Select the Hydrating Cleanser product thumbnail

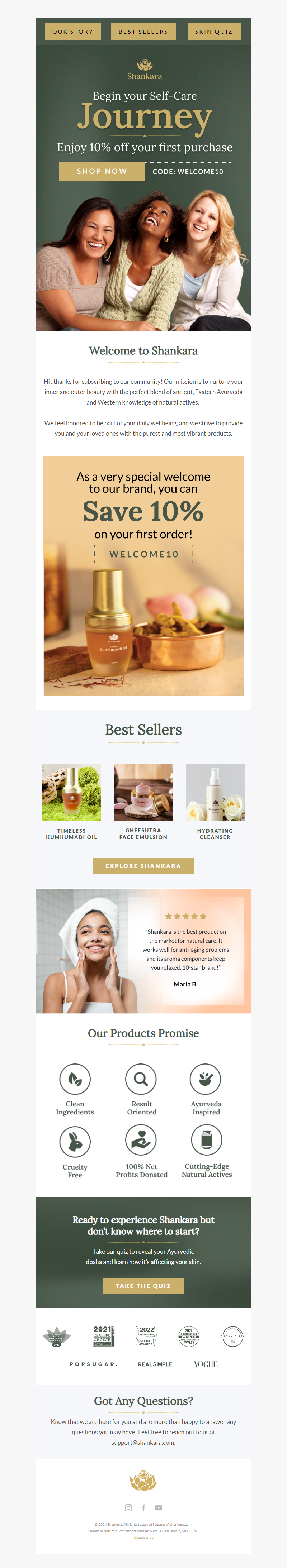(x=215, y=793)
